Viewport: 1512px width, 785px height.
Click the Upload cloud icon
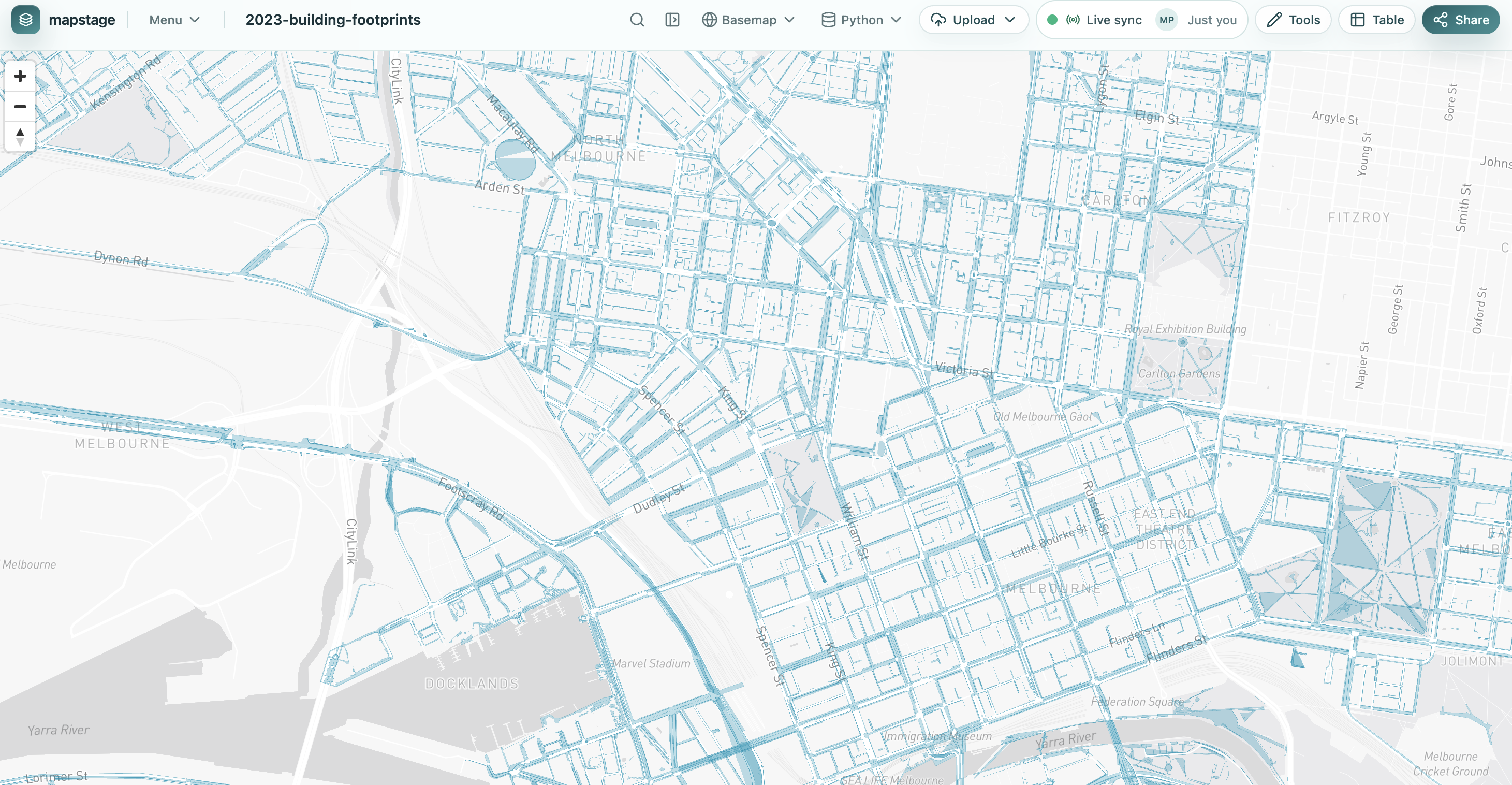pos(940,19)
